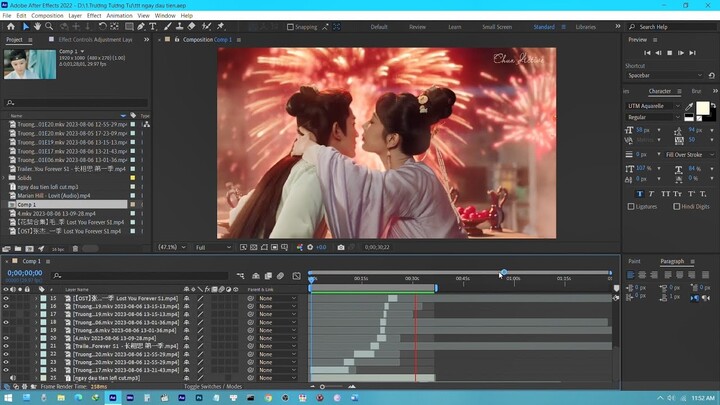This screenshot has height=405, width=720.
Task: Click Toggle Switches / Modes
Action: point(213,387)
